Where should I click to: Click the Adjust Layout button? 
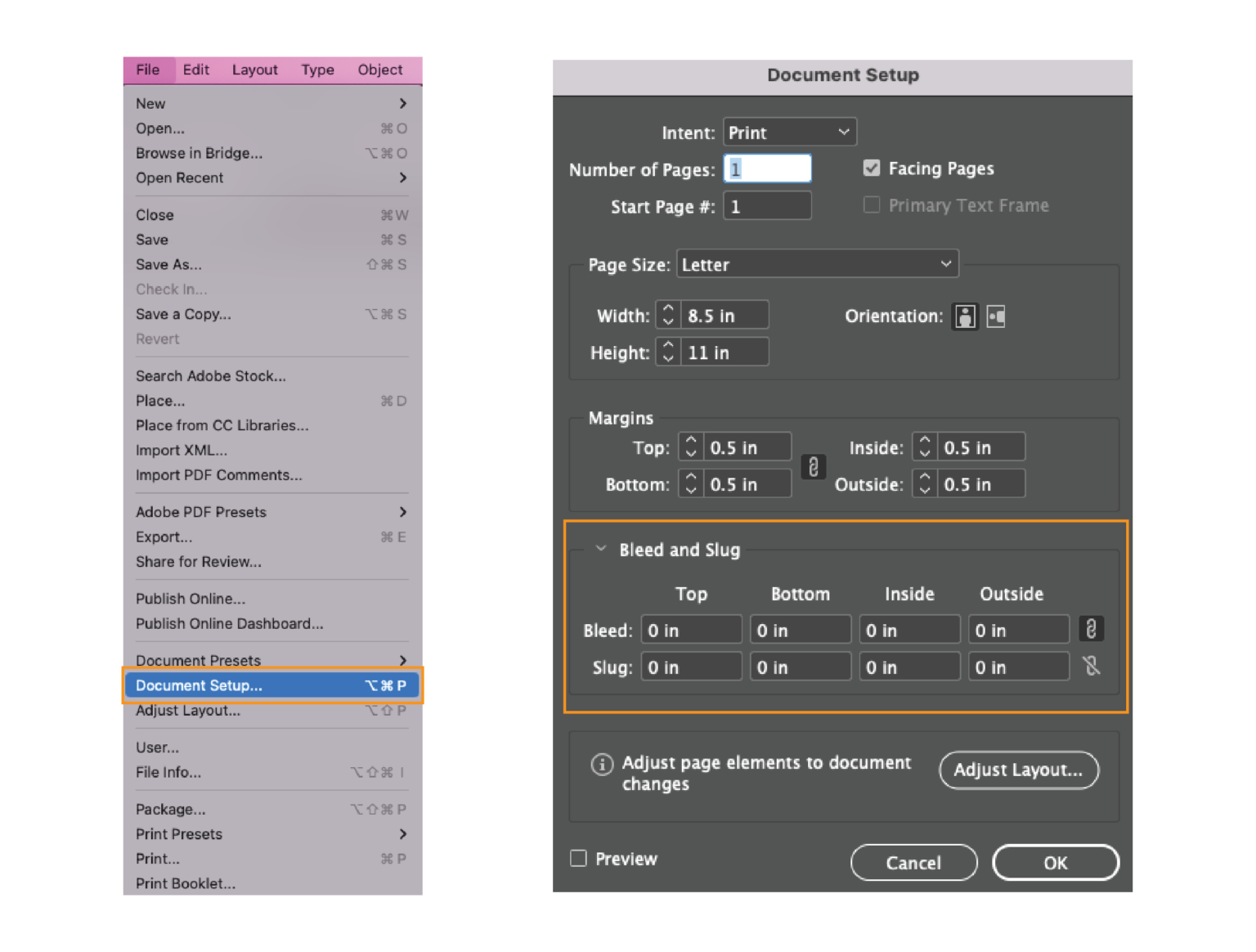[x=1018, y=770]
